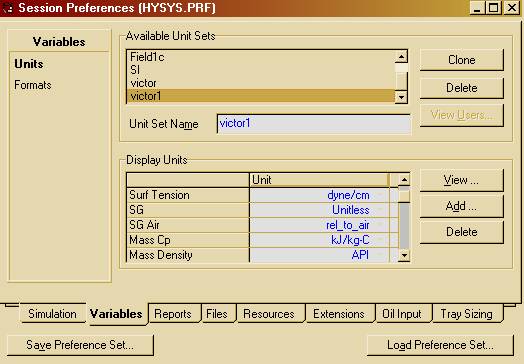Open Unitless unit for SG
524x364 pixels.
pos(319,210)
